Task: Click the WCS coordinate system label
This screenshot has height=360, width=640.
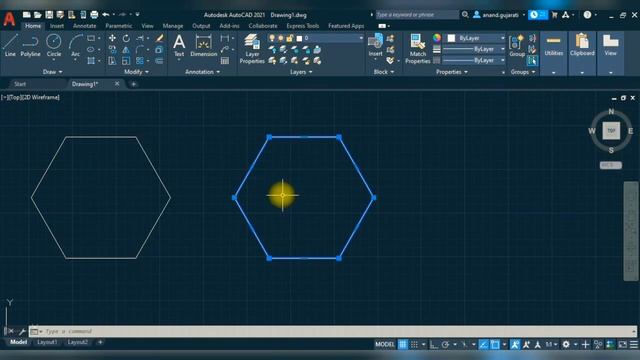Action: [x=611, y=165]
